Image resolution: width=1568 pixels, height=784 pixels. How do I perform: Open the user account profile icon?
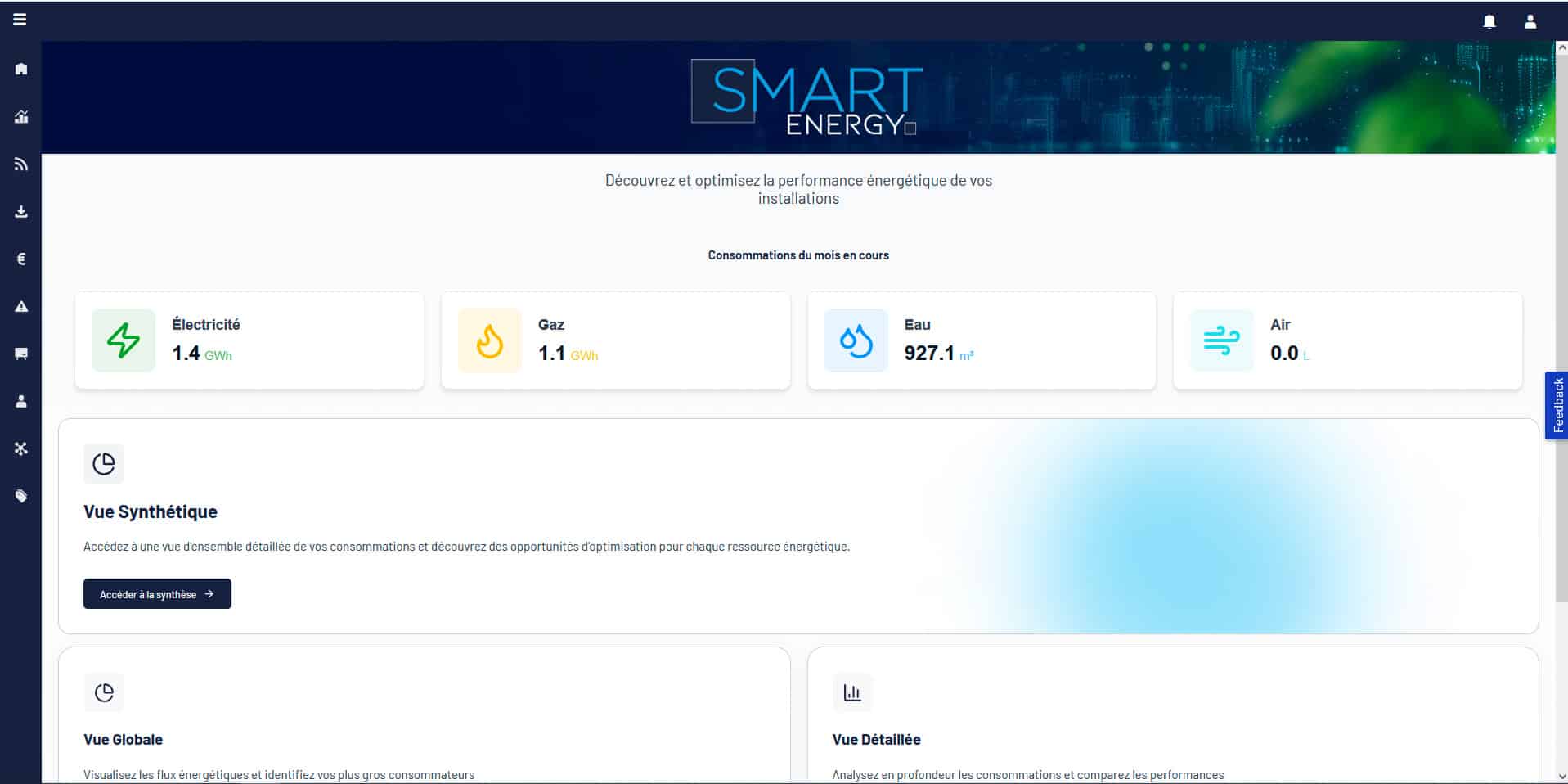pos(1530,22)
